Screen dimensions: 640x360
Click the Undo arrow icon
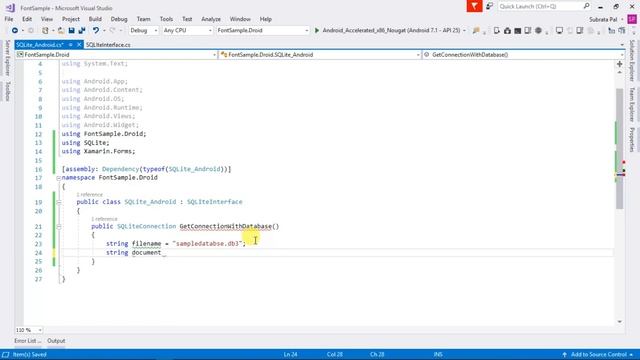tap(96, 31)
